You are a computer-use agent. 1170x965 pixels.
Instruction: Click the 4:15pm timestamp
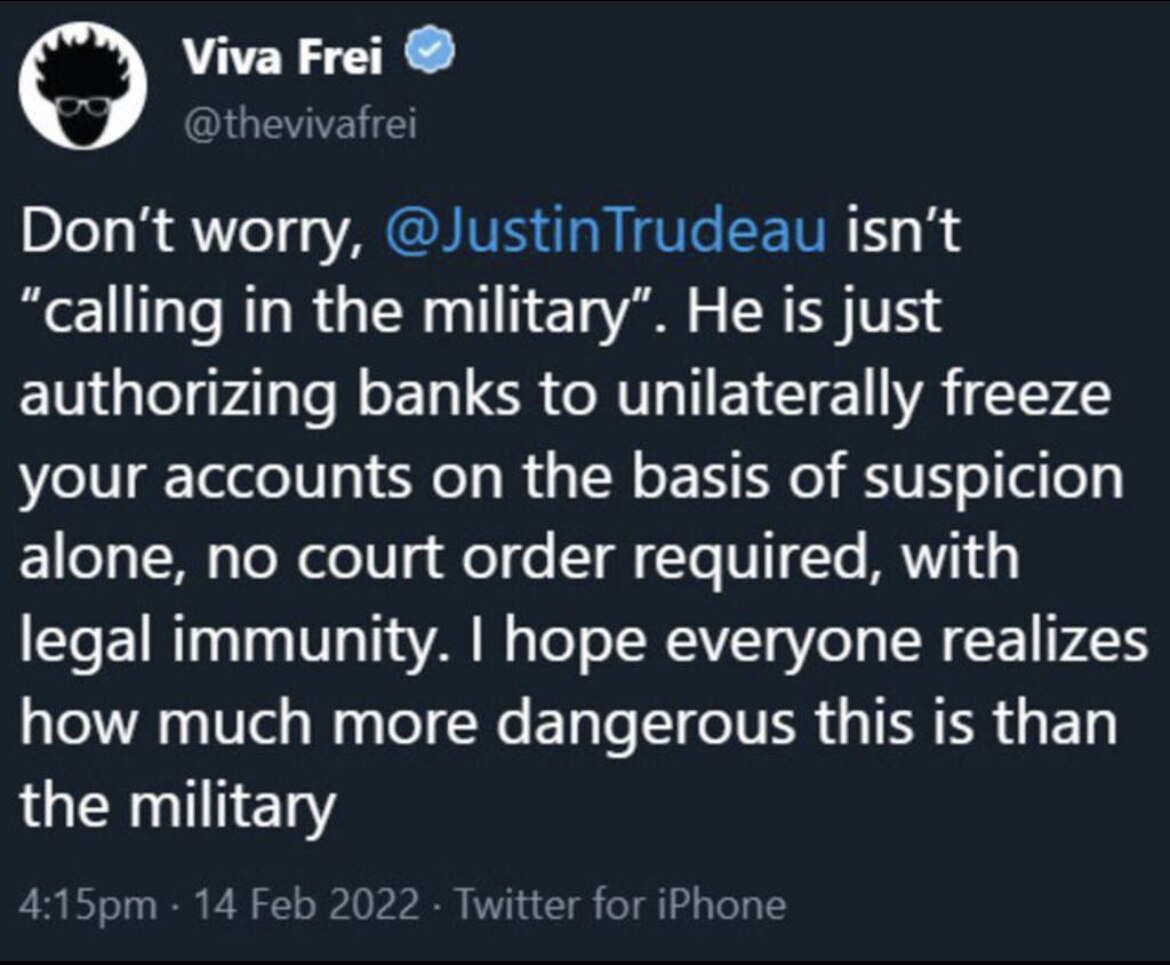89,905
